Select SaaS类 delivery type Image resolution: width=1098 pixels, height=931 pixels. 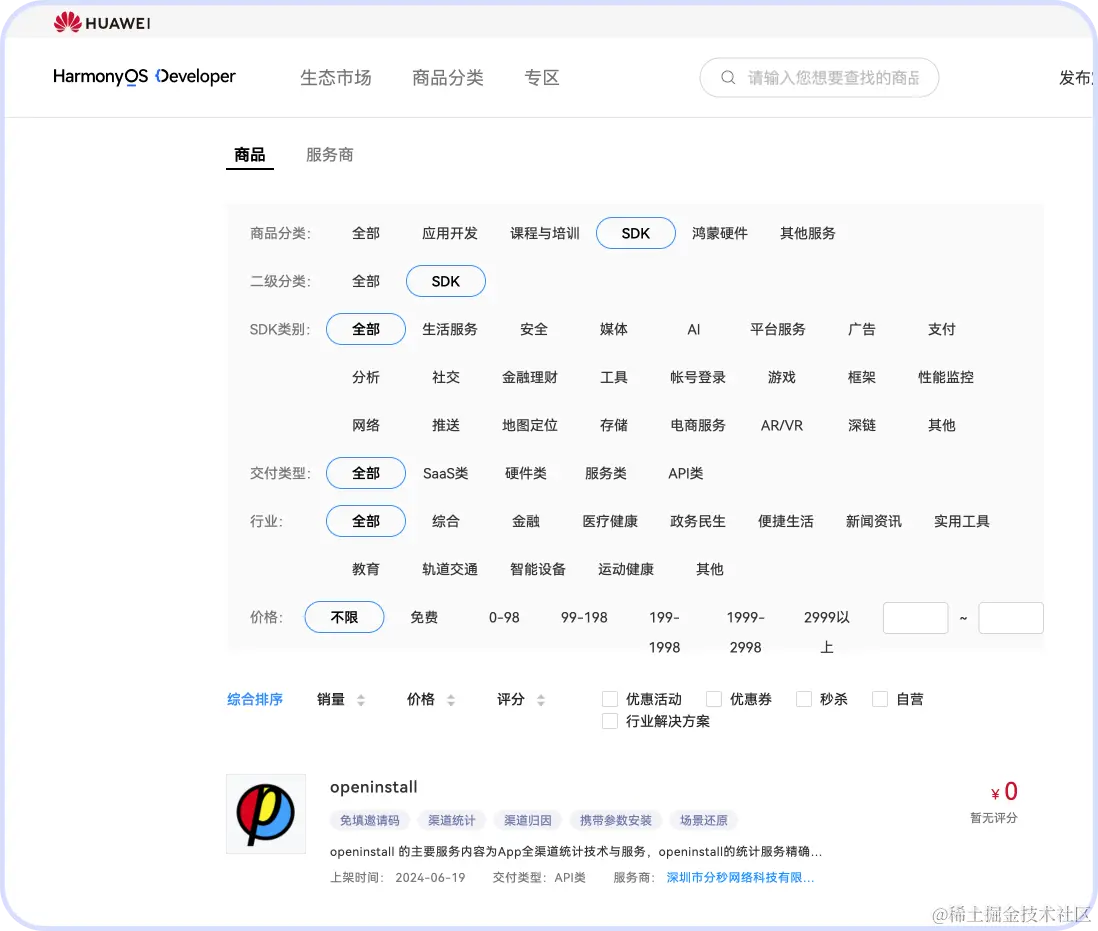[445, 473]
